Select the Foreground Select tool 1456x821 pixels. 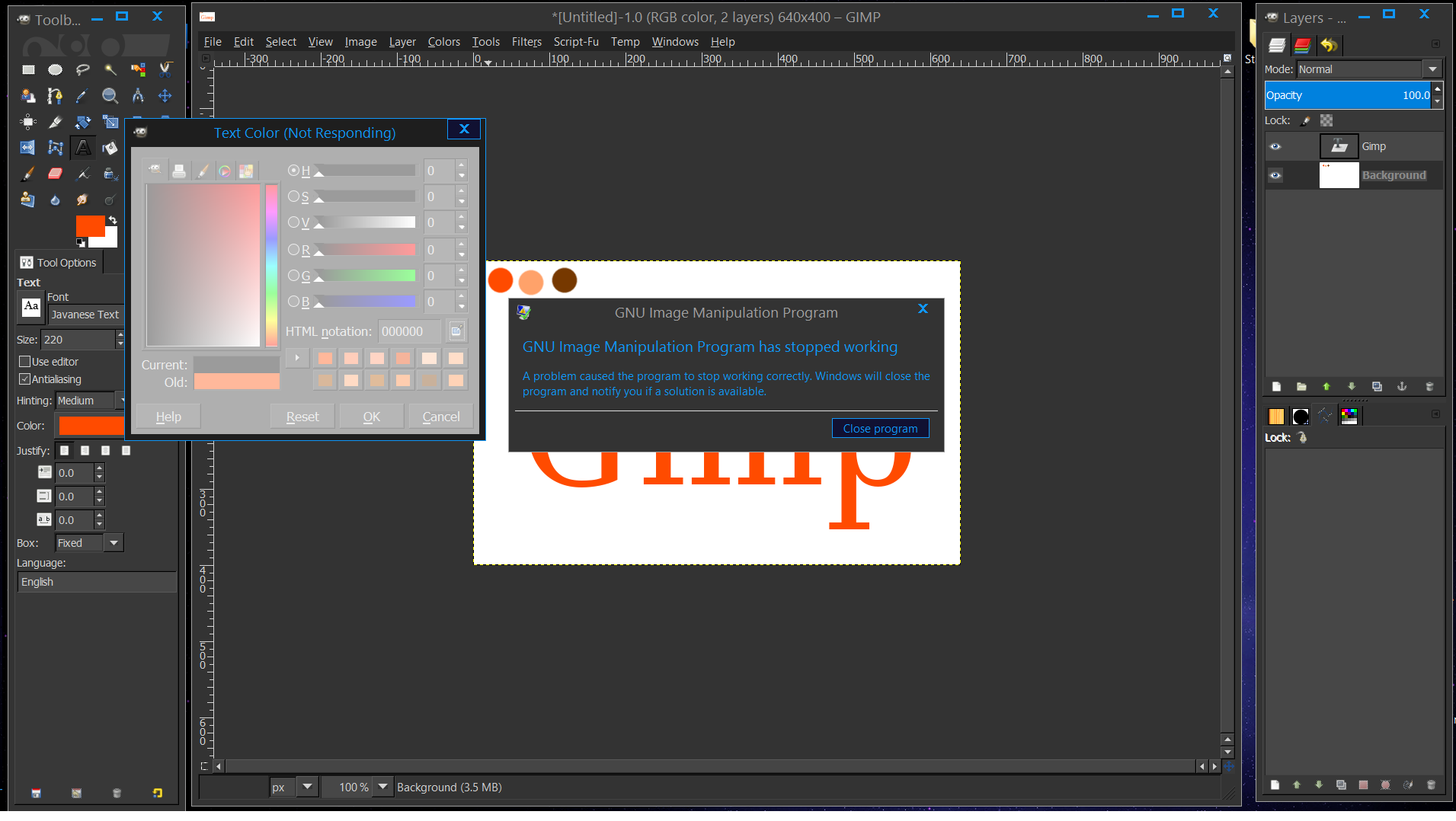[x=28, y=96]
